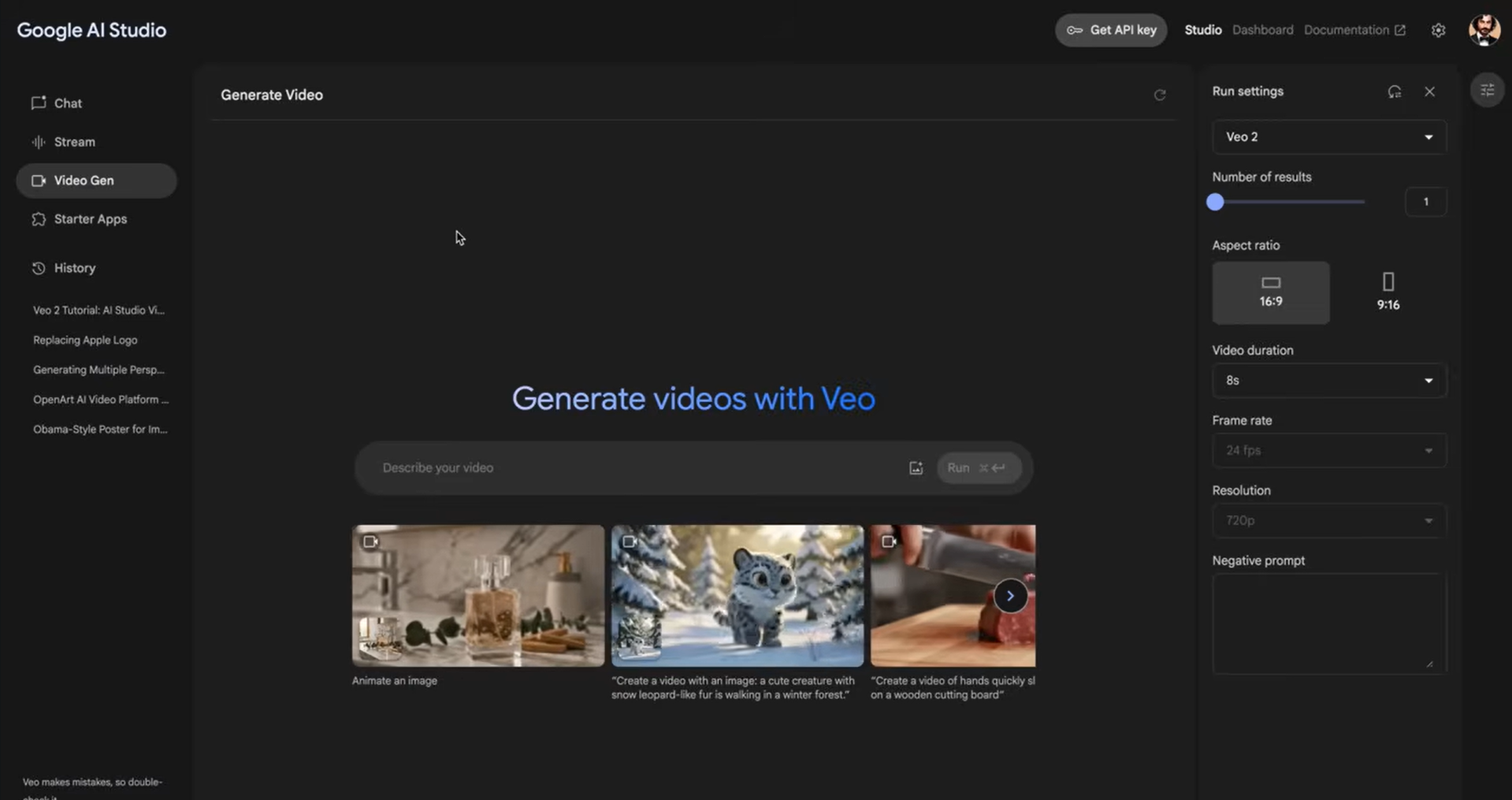Select the 16:9 aspect ratio

tap(1270, 292)
